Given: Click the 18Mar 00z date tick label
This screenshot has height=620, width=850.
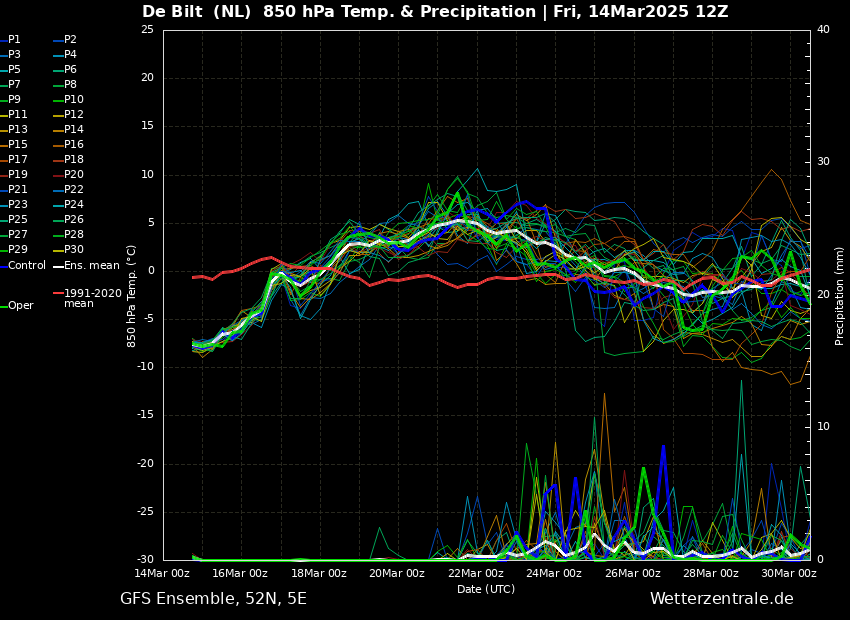Looking at the screenshot, I should point(318,573).
